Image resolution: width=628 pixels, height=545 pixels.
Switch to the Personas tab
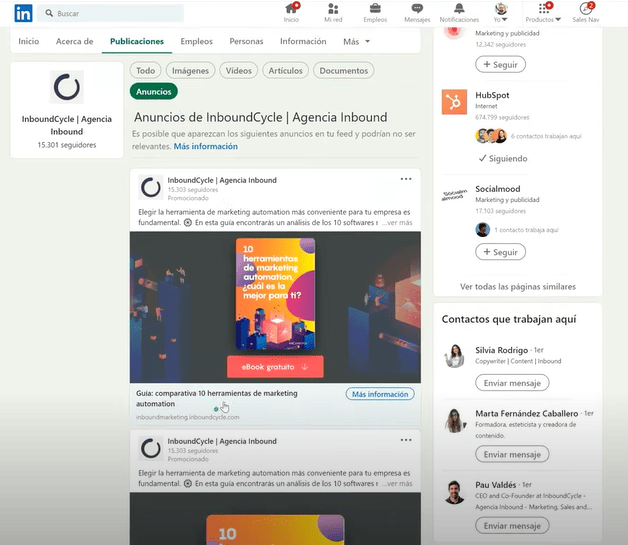246,41
